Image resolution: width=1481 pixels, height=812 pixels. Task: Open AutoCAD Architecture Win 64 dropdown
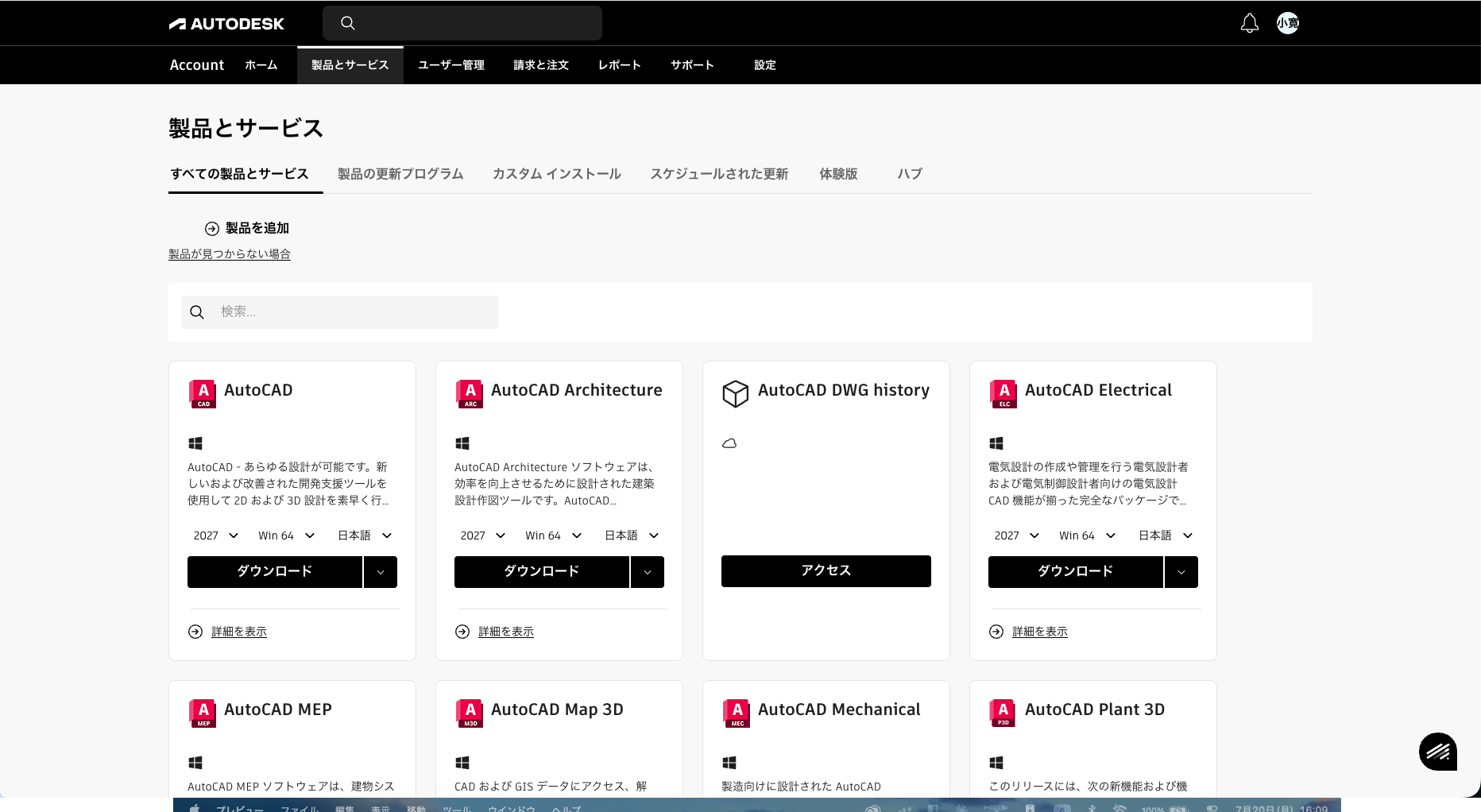[x=553, y=536]
